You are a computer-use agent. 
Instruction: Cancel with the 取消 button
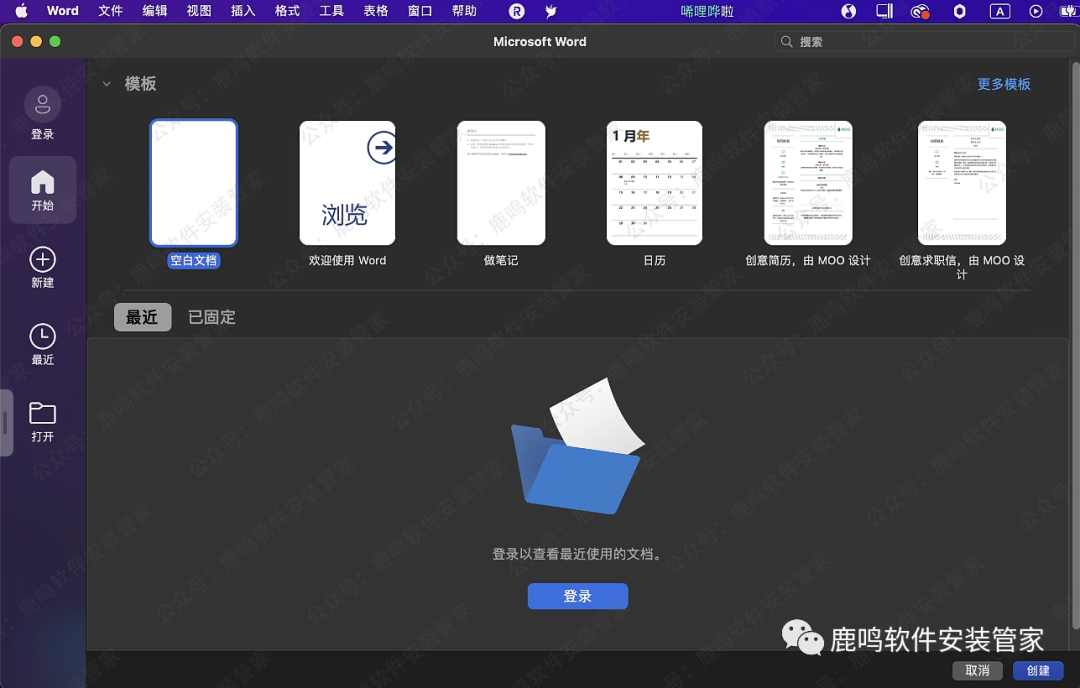977,670
